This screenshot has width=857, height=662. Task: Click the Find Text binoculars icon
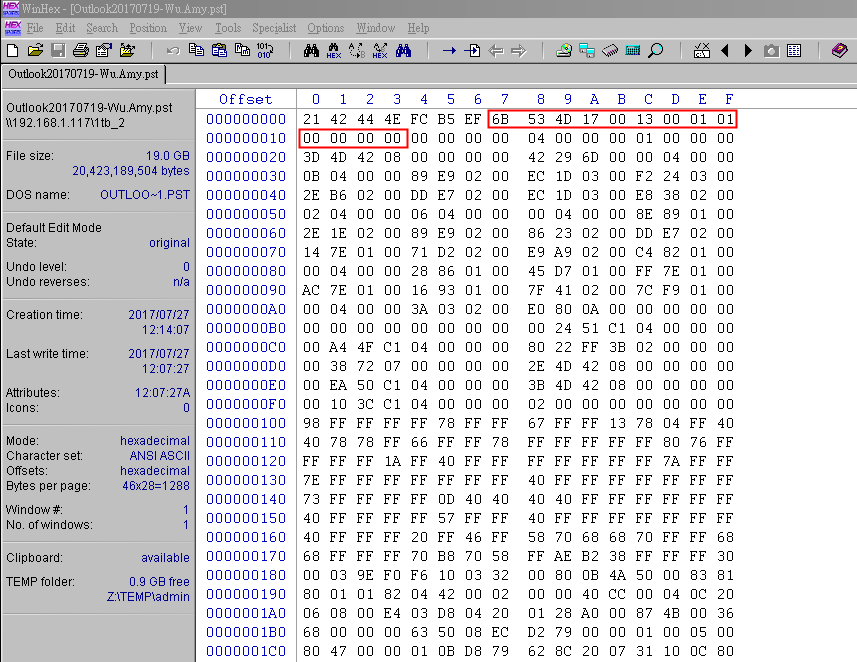coord(311,51)
